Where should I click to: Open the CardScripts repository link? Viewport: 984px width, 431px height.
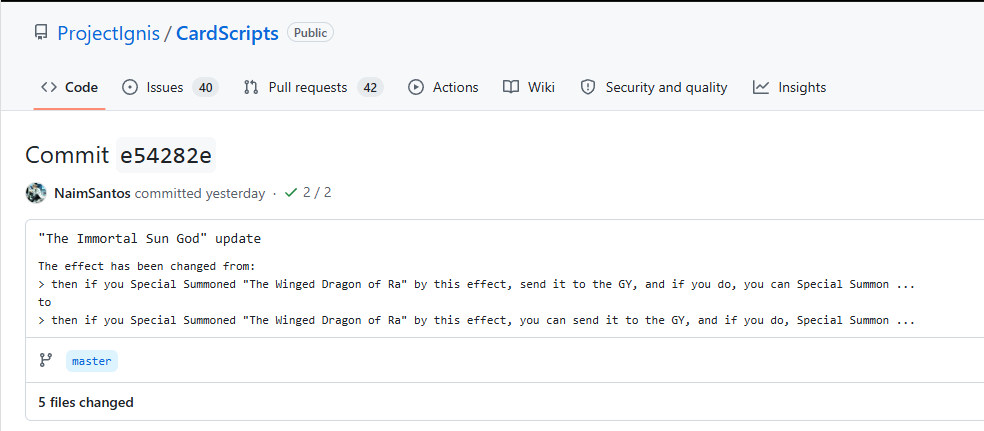(227, 33)
